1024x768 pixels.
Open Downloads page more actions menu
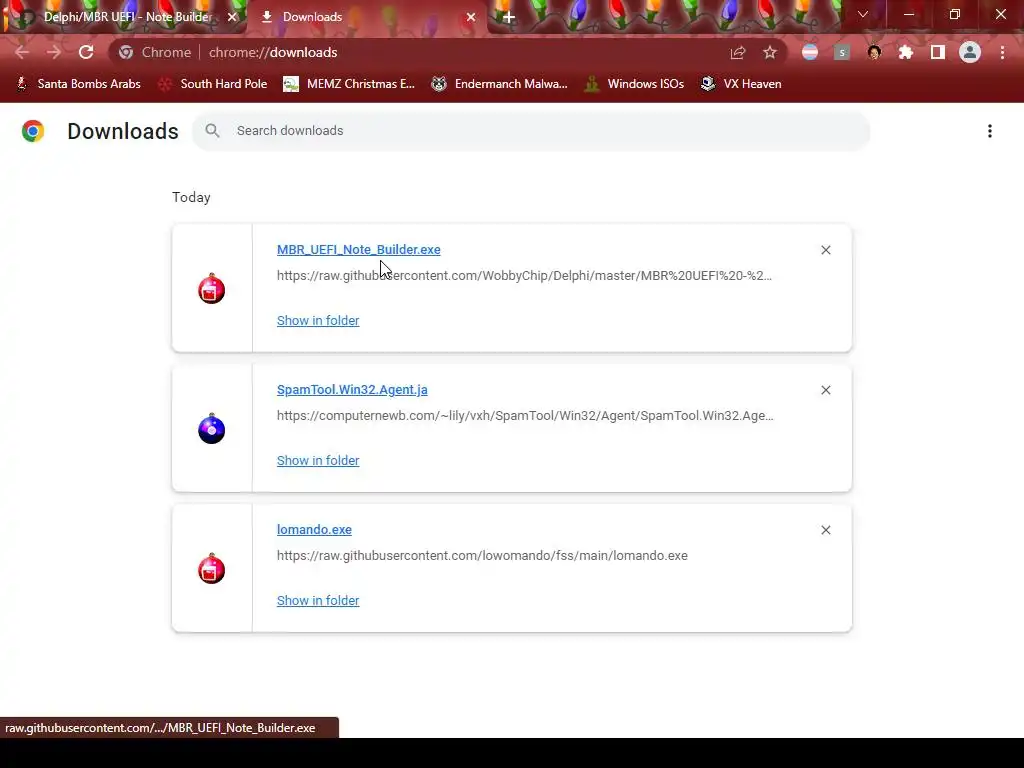tap(990, 131)
